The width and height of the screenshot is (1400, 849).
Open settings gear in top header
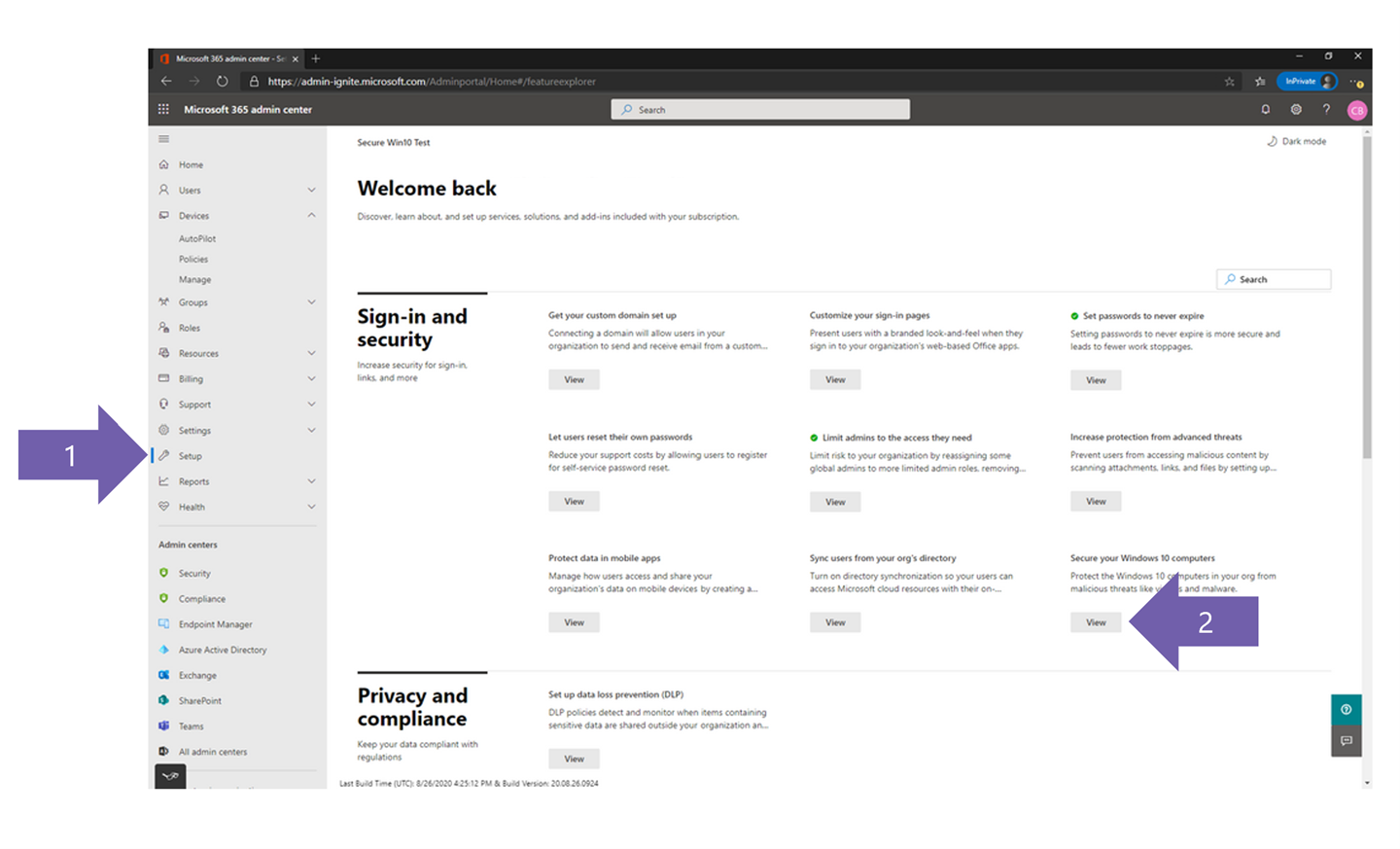pyautogui.click(x=1296, y=109)
